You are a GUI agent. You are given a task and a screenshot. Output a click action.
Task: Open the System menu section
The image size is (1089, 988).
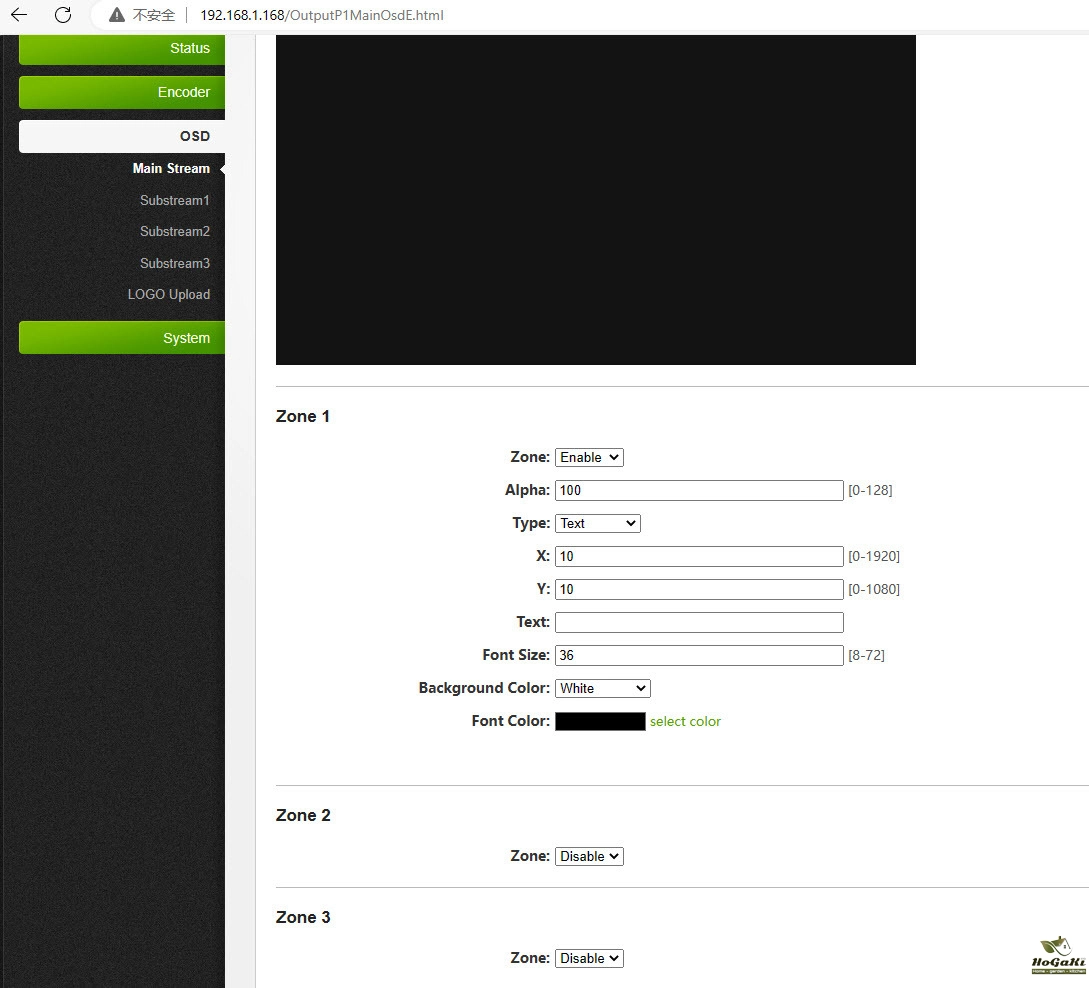pyautogui.click(x=121, y=338)
